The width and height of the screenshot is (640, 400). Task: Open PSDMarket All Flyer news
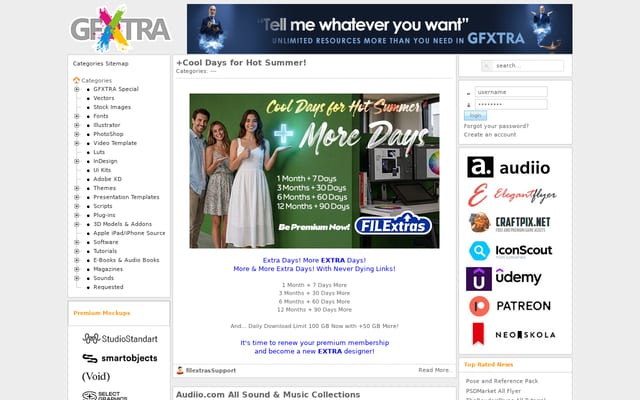click(493, 391)
